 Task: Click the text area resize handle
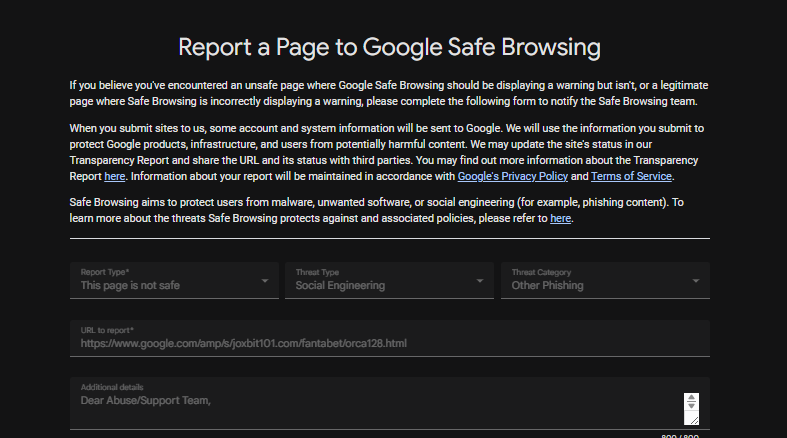tap(693, 420)
